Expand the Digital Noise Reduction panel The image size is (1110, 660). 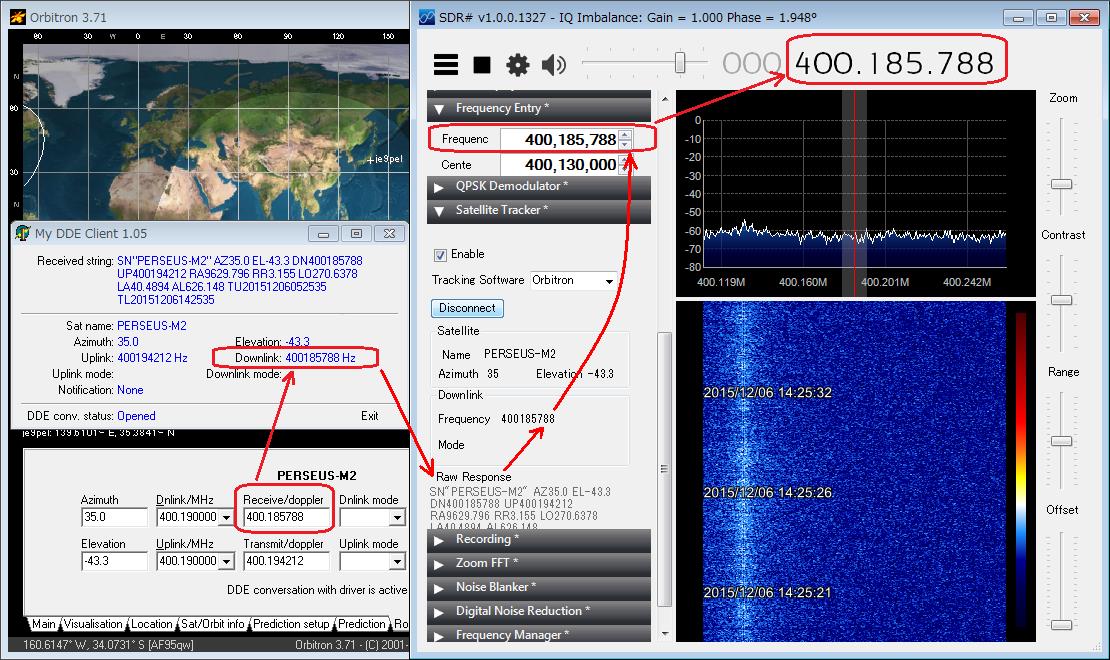tap(539, 612)
